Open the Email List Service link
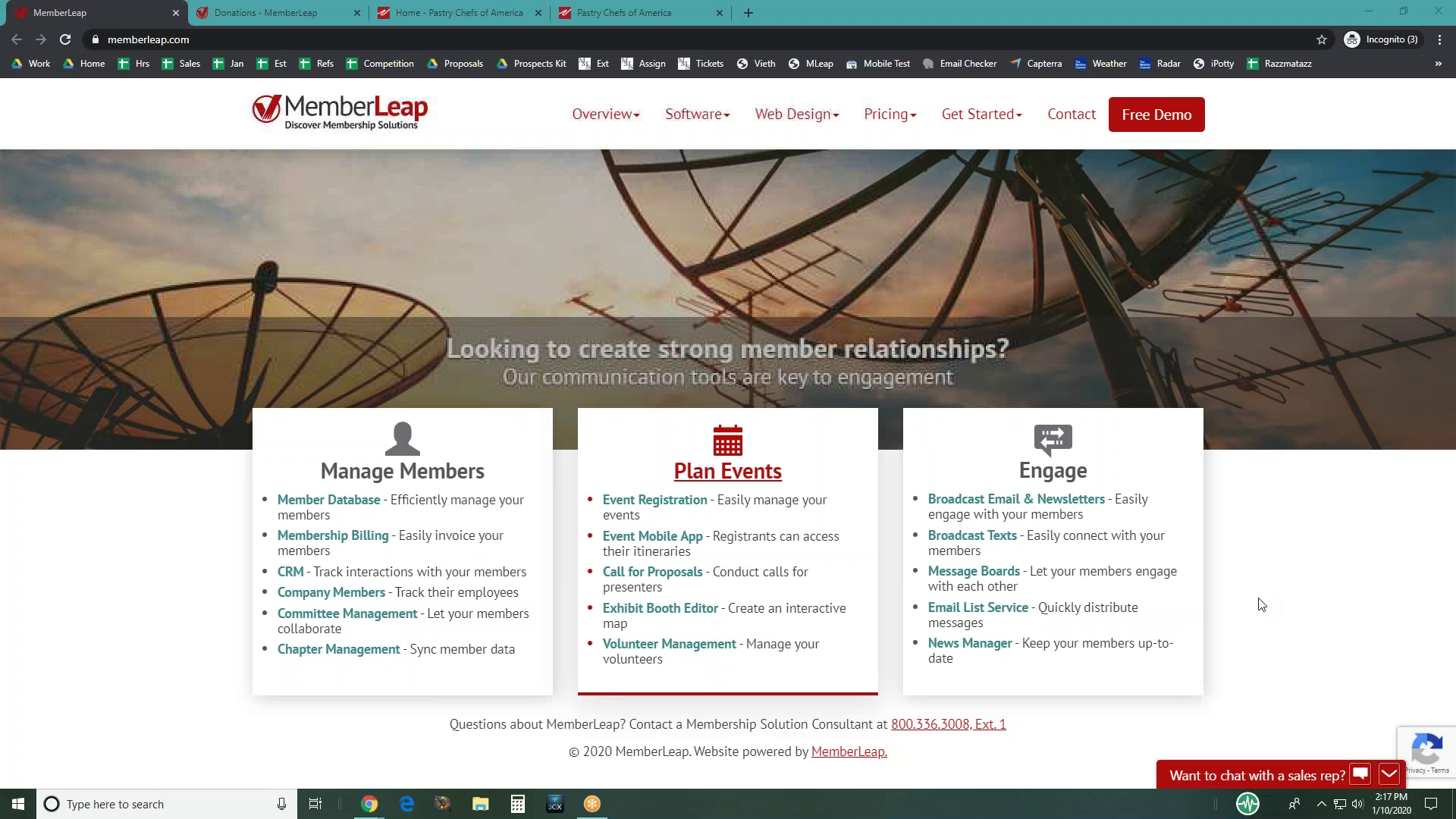Screen dimensions: 1456x819 click(978, 607)
